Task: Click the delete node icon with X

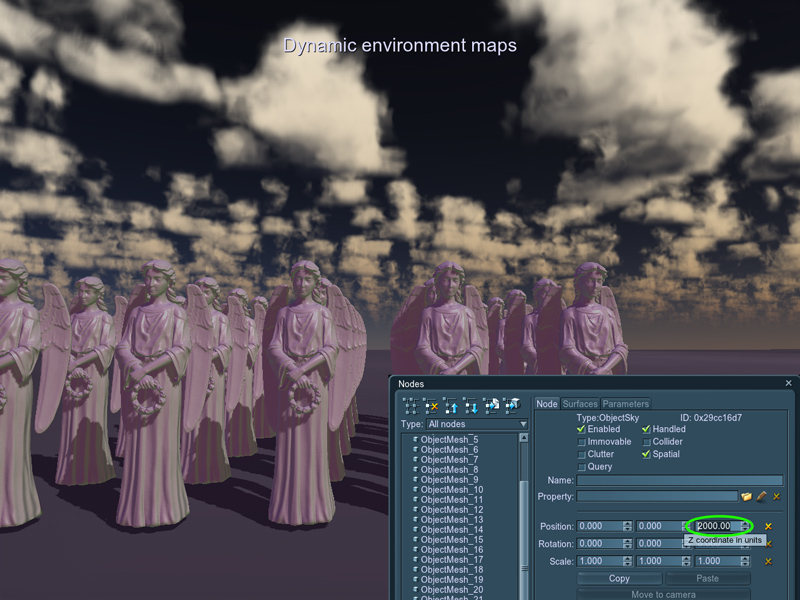Action: tap(431, 406)
